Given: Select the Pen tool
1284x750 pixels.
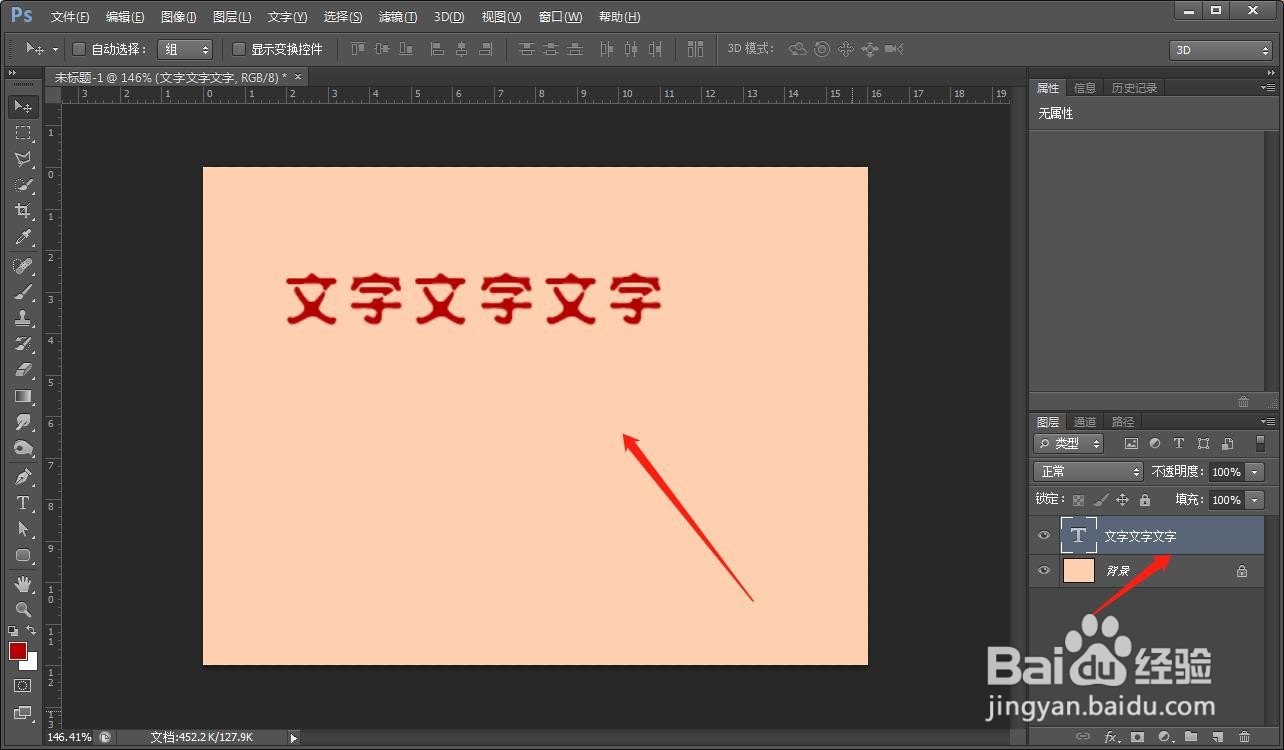Looking at the screenshot, I should tap(23, 477).
